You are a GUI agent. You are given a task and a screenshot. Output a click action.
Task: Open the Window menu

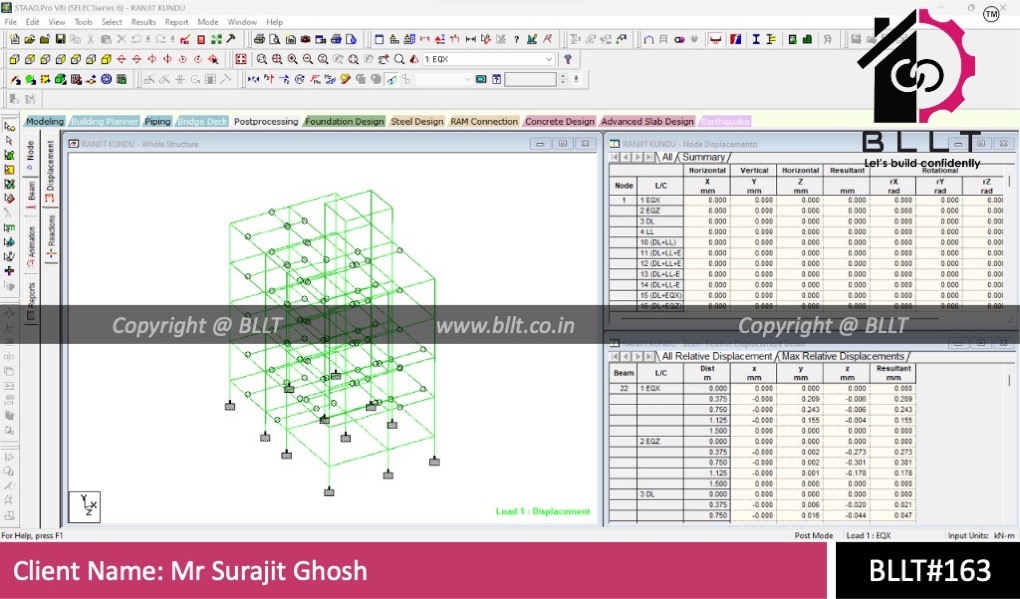click(242, 22)
